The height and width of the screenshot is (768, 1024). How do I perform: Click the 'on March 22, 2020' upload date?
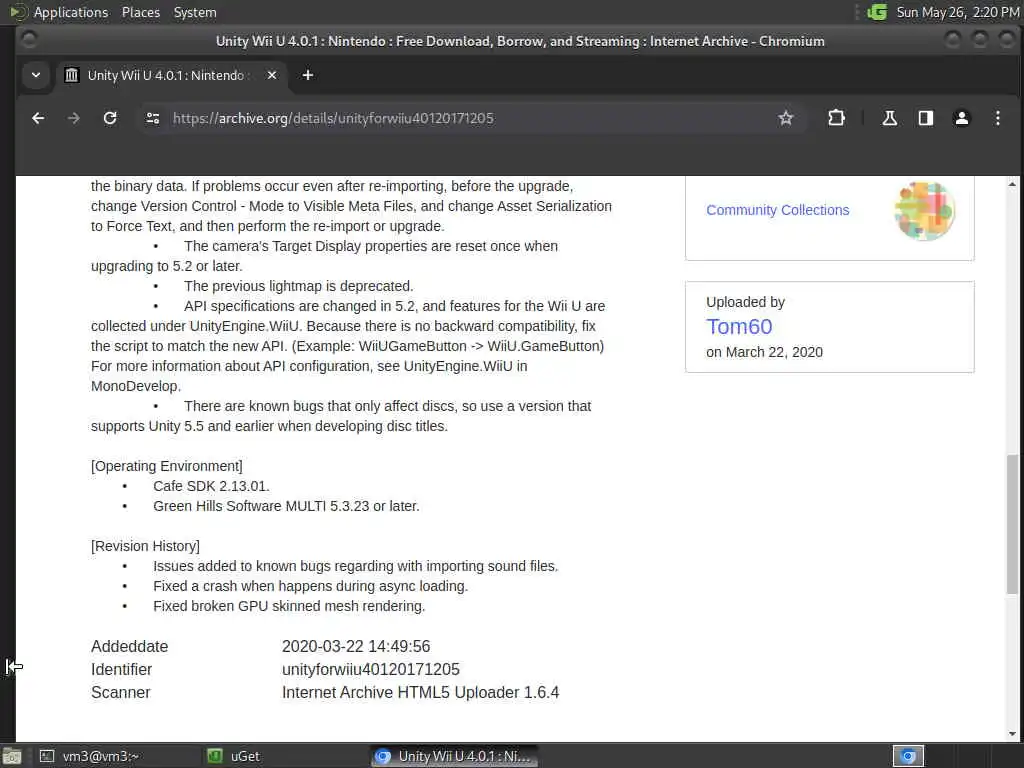[764, 352]
